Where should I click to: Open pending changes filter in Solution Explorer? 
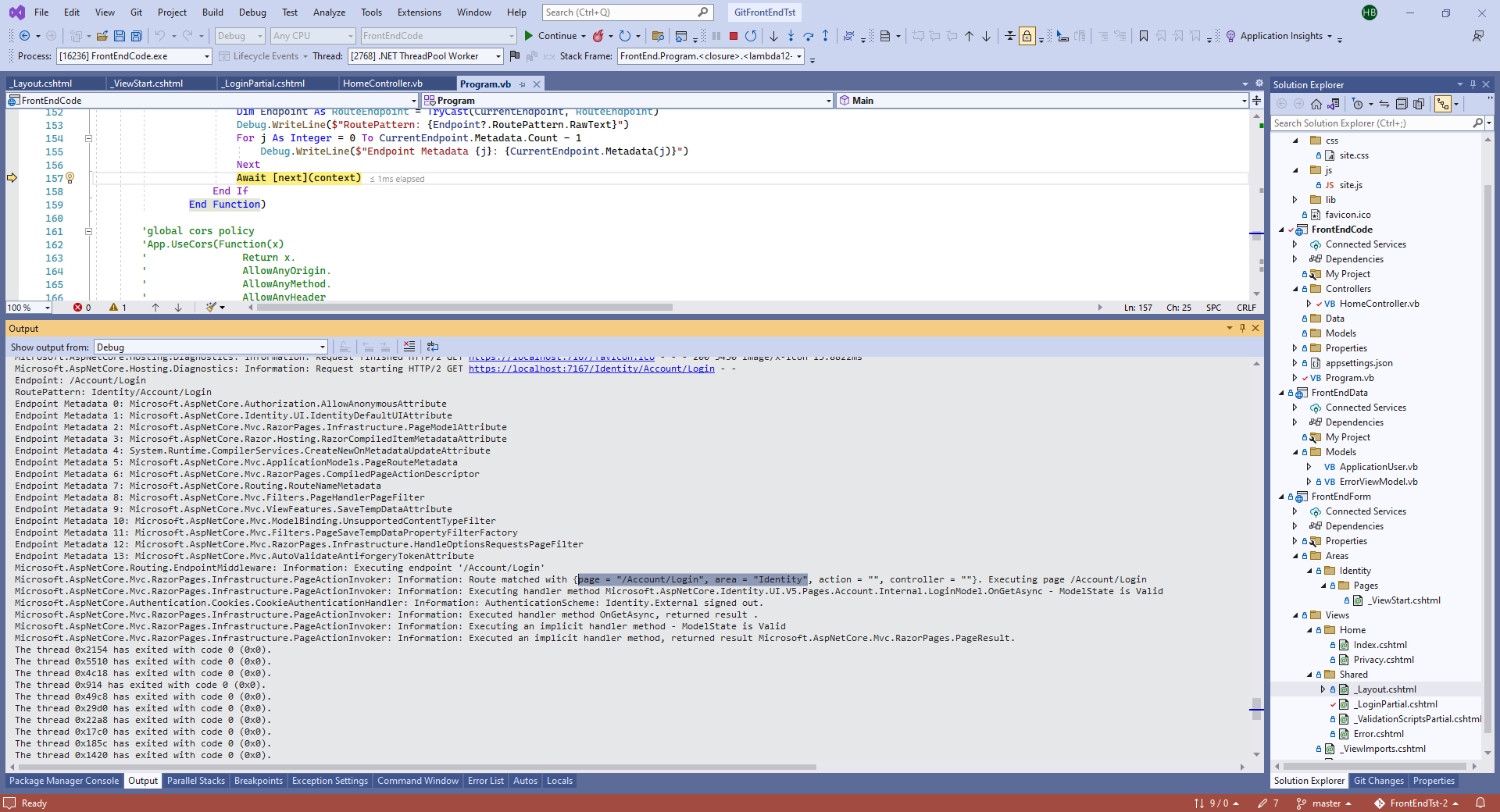click(1358, 104)
